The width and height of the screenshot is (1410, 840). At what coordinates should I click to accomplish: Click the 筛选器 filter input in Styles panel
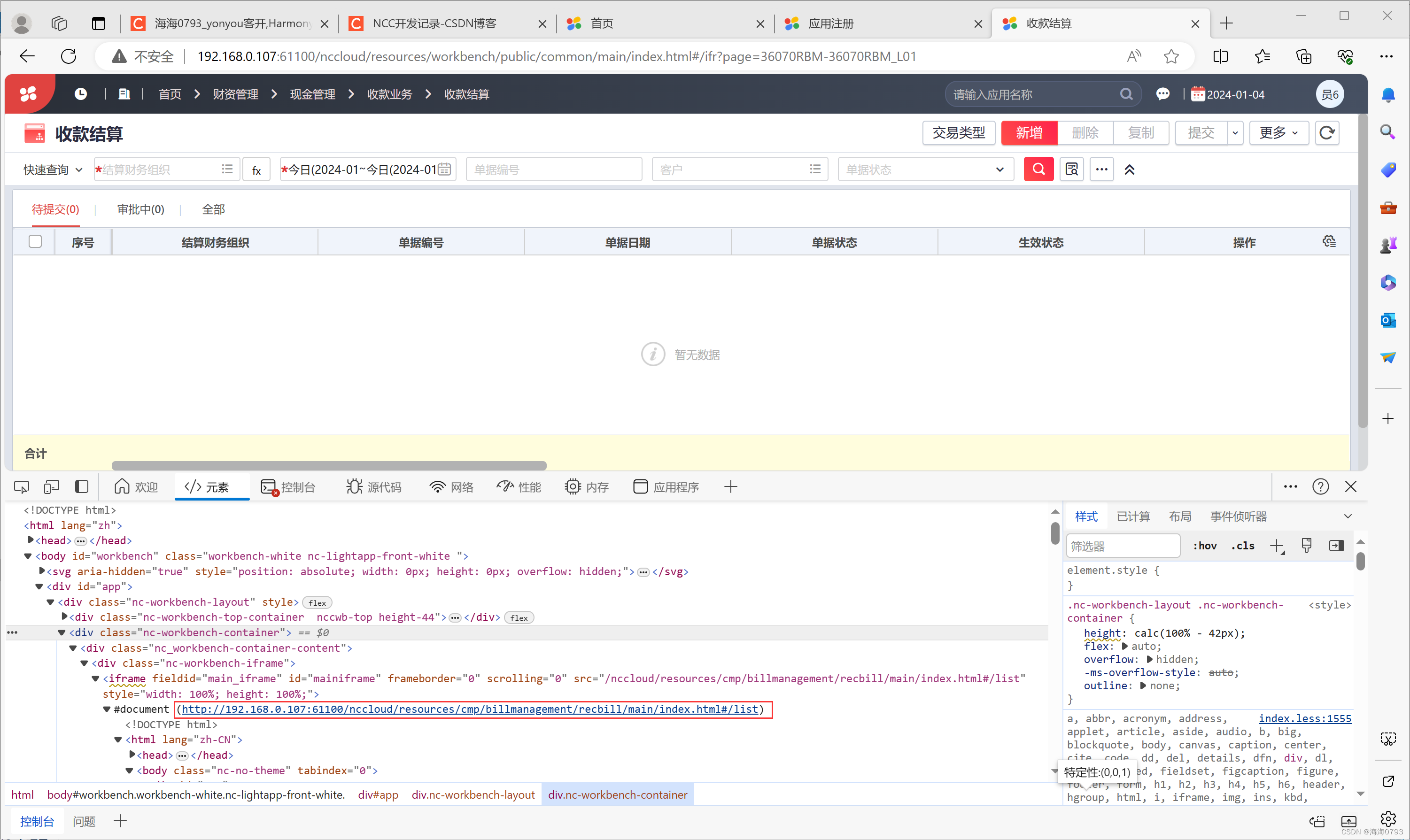coord(1123,545)
